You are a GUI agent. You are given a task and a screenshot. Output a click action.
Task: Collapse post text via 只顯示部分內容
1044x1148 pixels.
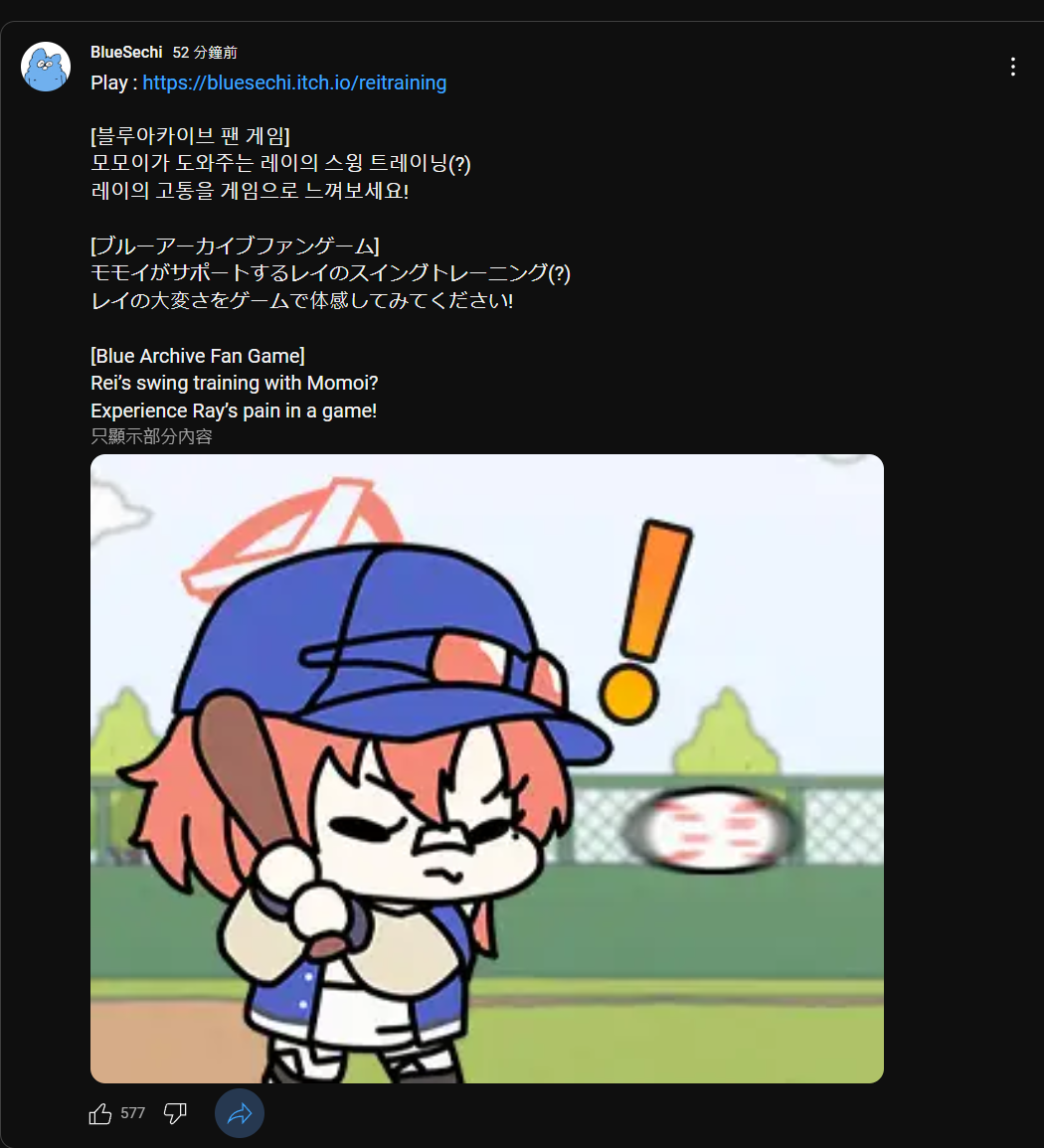(x=152, y=436)
